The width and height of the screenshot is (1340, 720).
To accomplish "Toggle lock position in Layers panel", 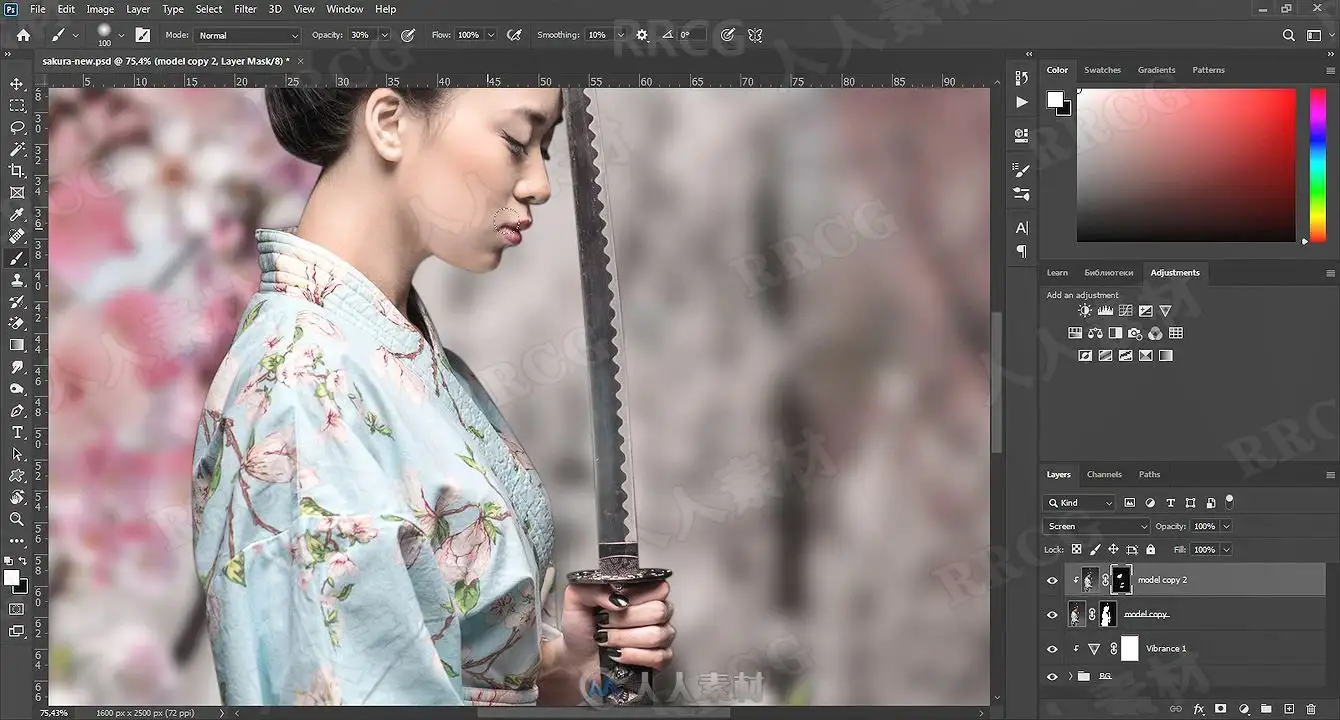I will click(x=1113, y=549).
